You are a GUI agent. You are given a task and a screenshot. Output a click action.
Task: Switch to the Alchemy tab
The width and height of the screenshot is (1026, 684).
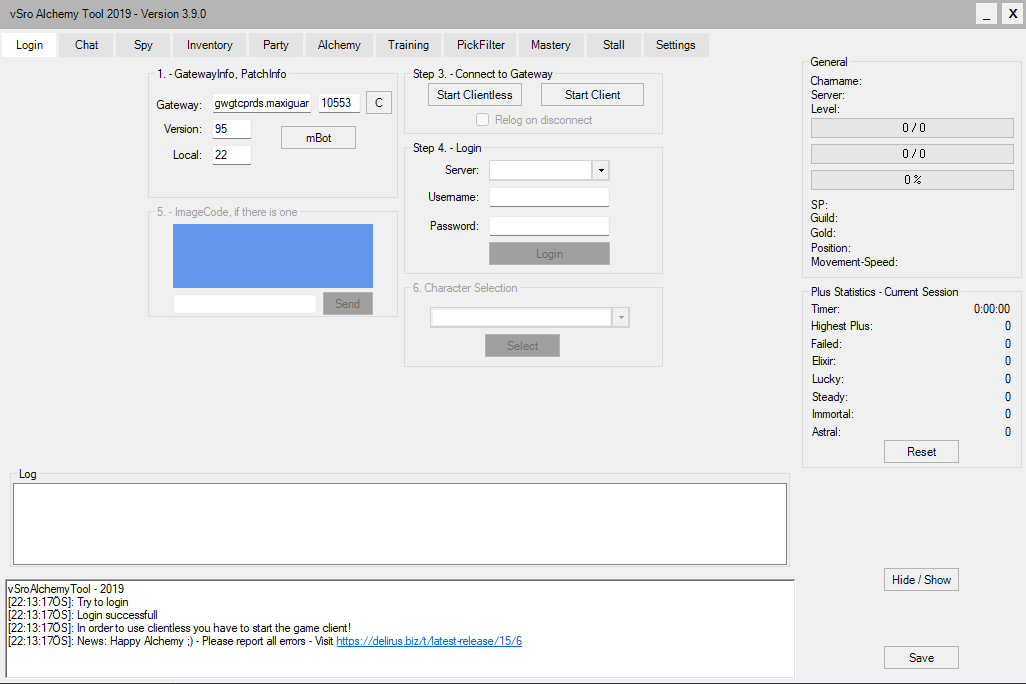click(x=339, y=45)
